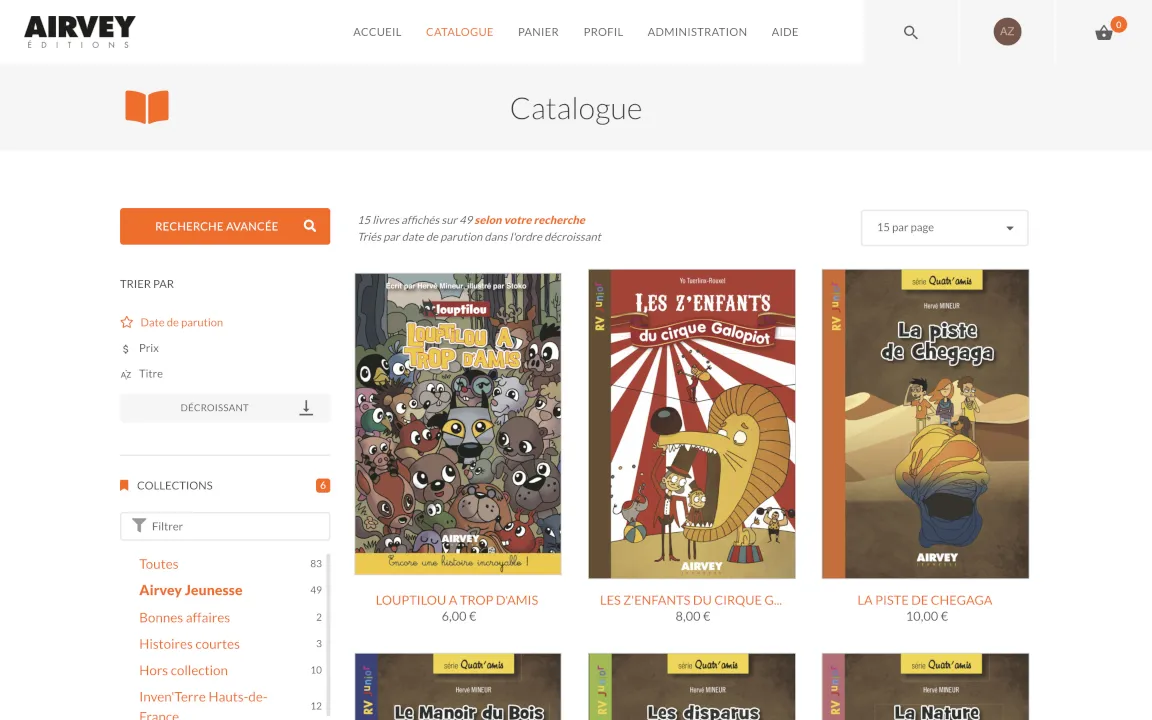The width and height of the screenshot is (1152, 720).
Task: Click the selon votre recherche link
Action: point(530,220)
